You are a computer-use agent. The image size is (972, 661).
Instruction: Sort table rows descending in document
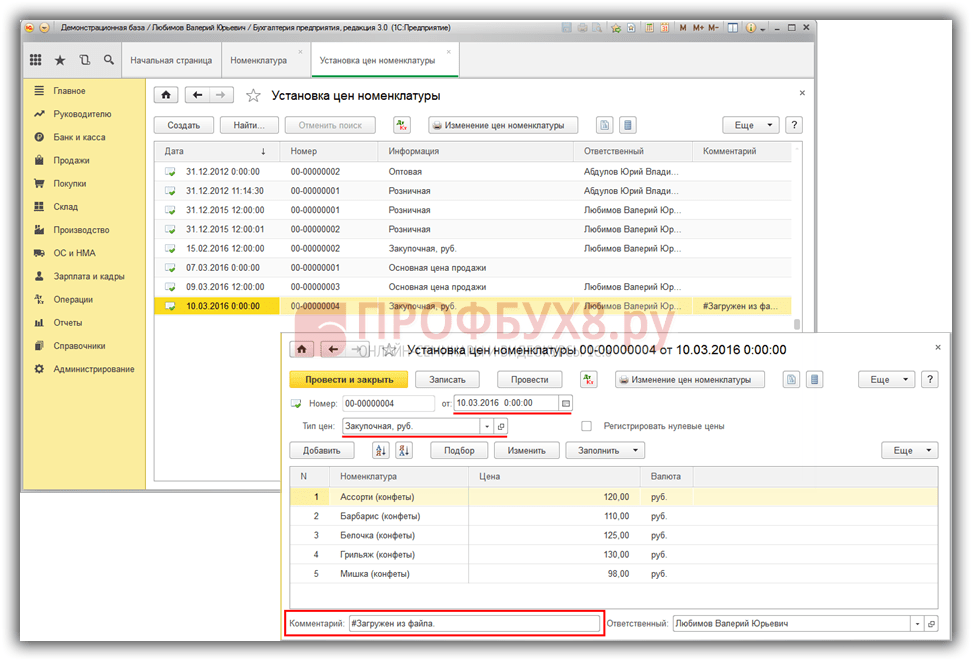pos(405,451)
